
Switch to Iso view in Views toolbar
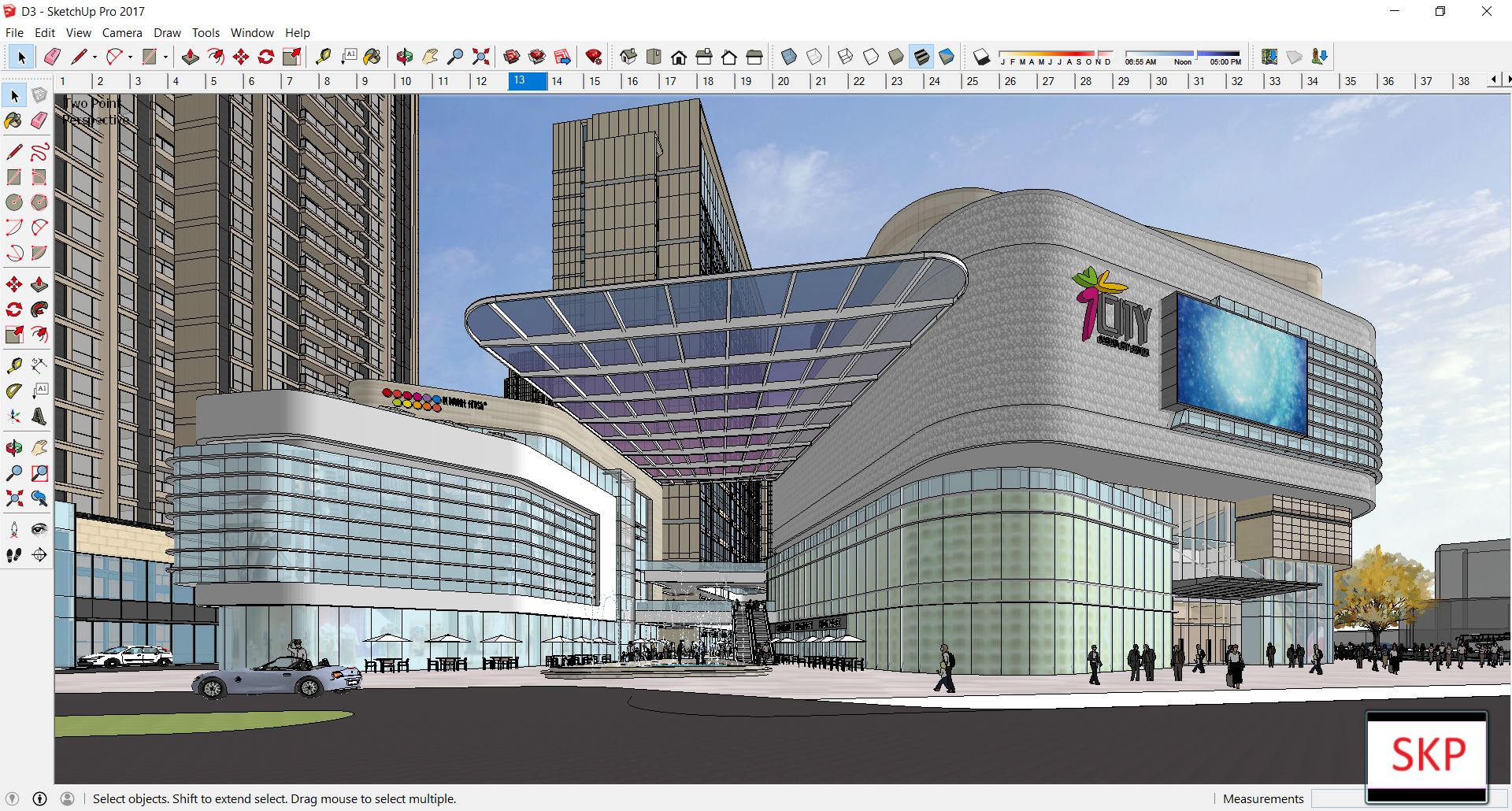click(x=628, y=57)
